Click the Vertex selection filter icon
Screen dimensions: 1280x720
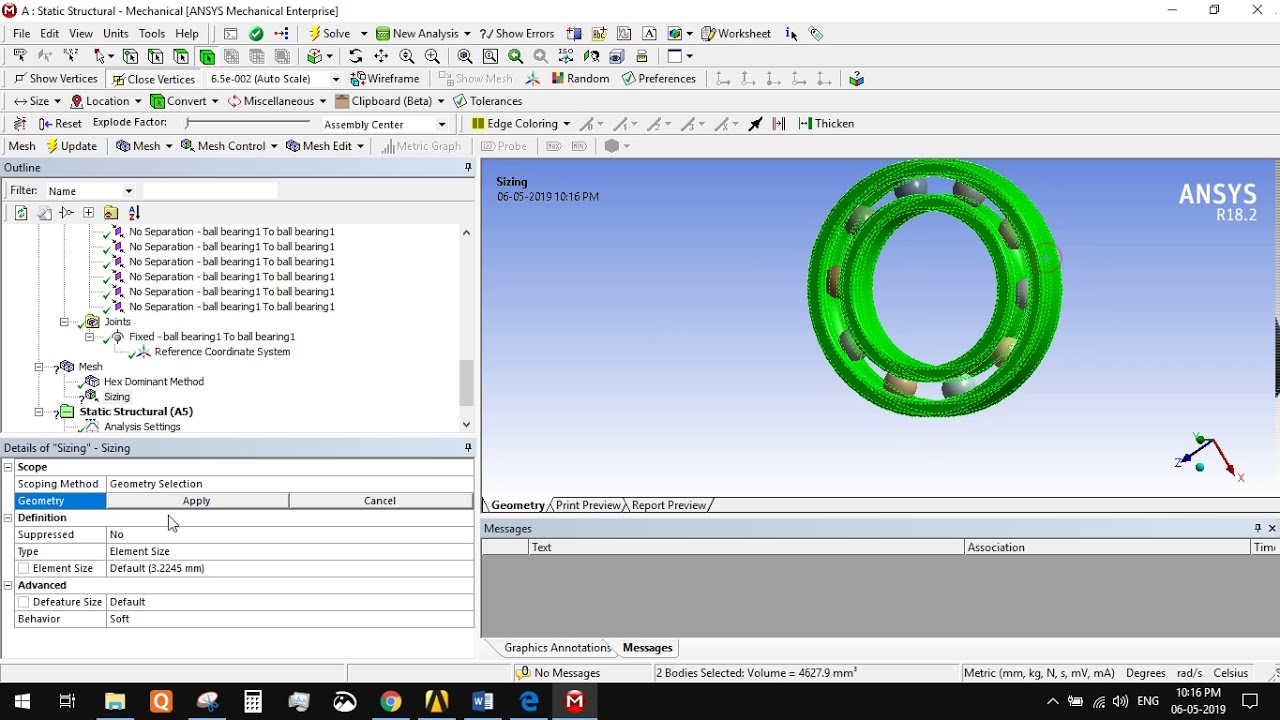click(130, 56)
